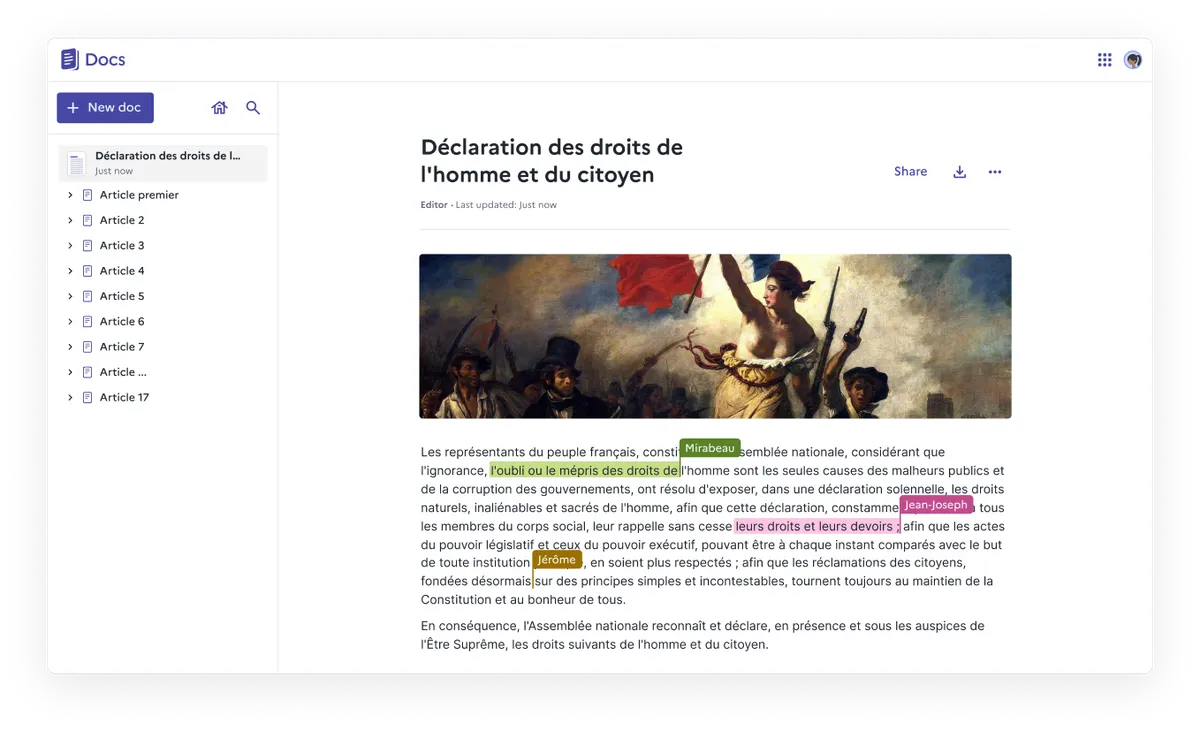Open search with magnifier icon
The width and height of the screenshot is (1200, 732).
click(253, 108)
